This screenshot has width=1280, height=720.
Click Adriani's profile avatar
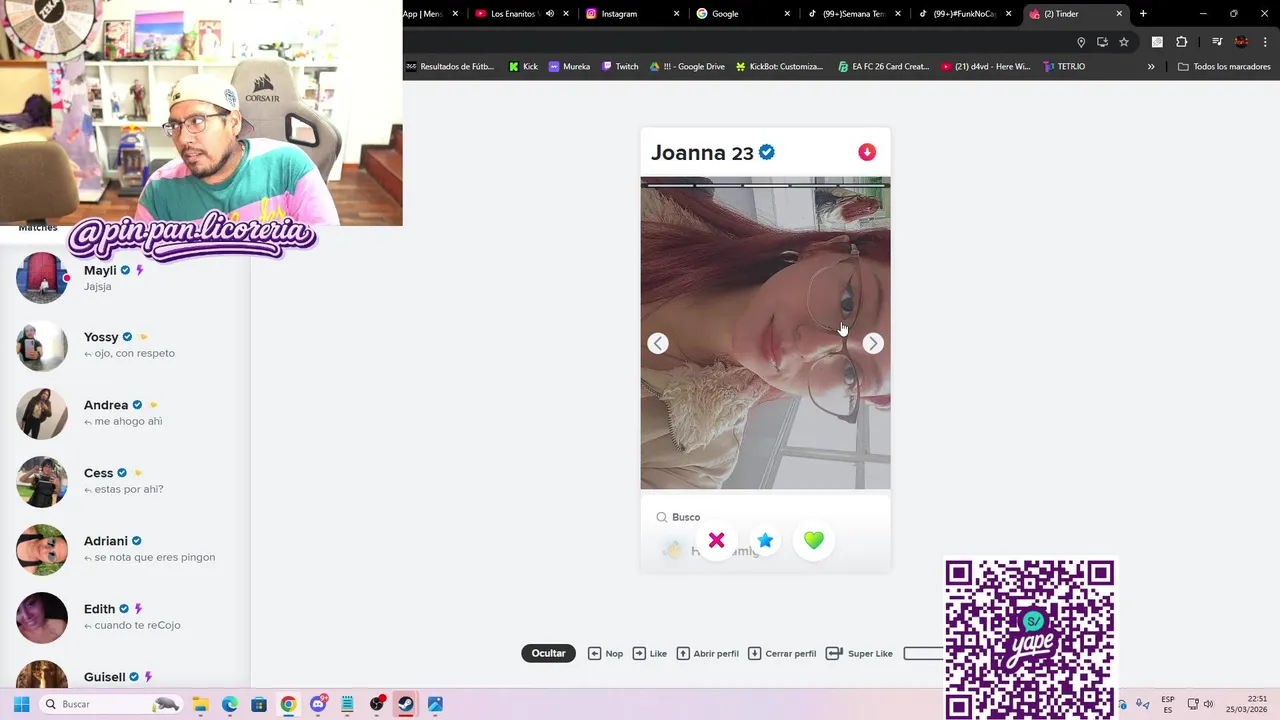tap(42, 550)
